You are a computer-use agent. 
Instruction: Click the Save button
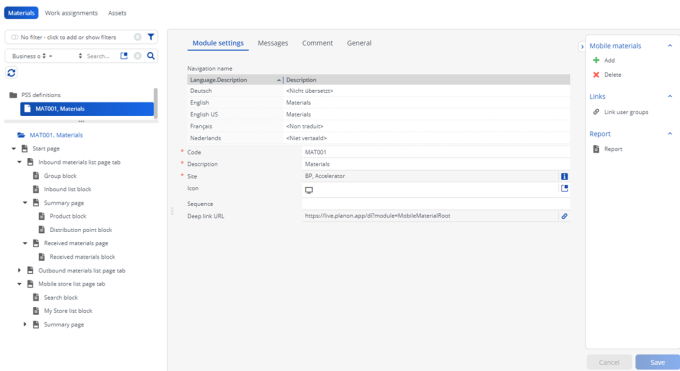(x=657, y=362)
